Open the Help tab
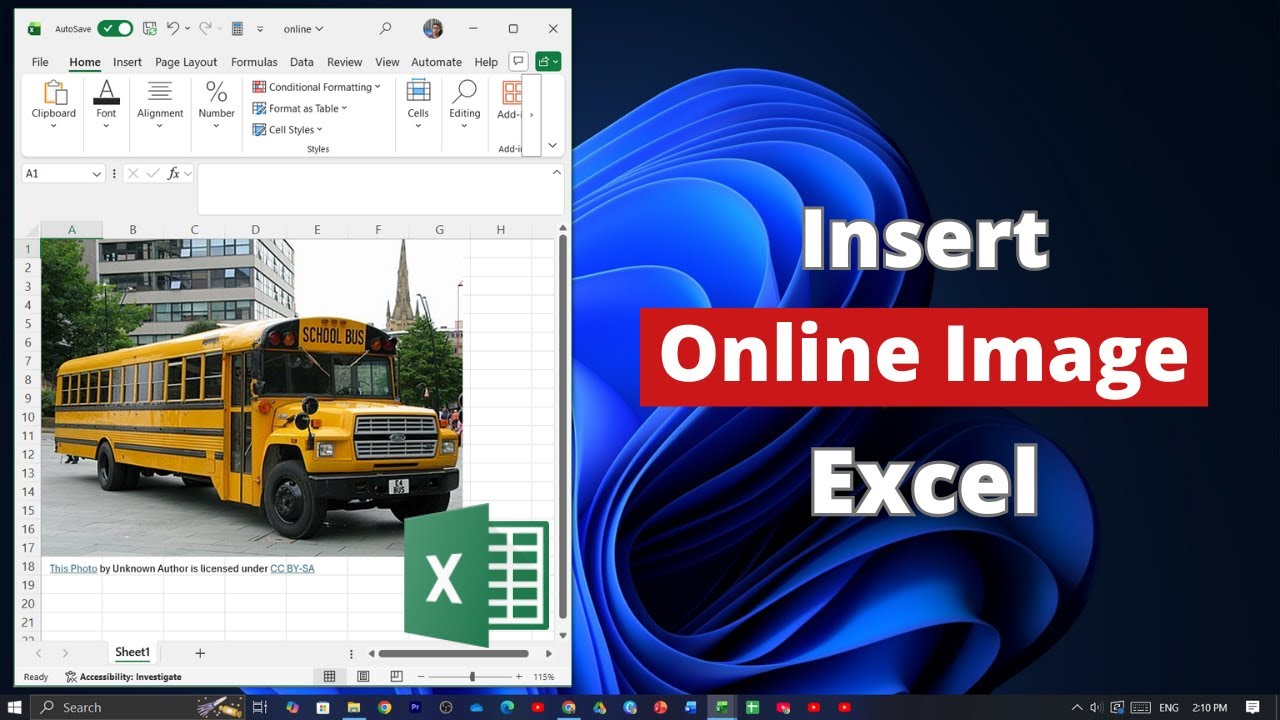This screenshot has height=720, width=1280. tap(486, 62)
